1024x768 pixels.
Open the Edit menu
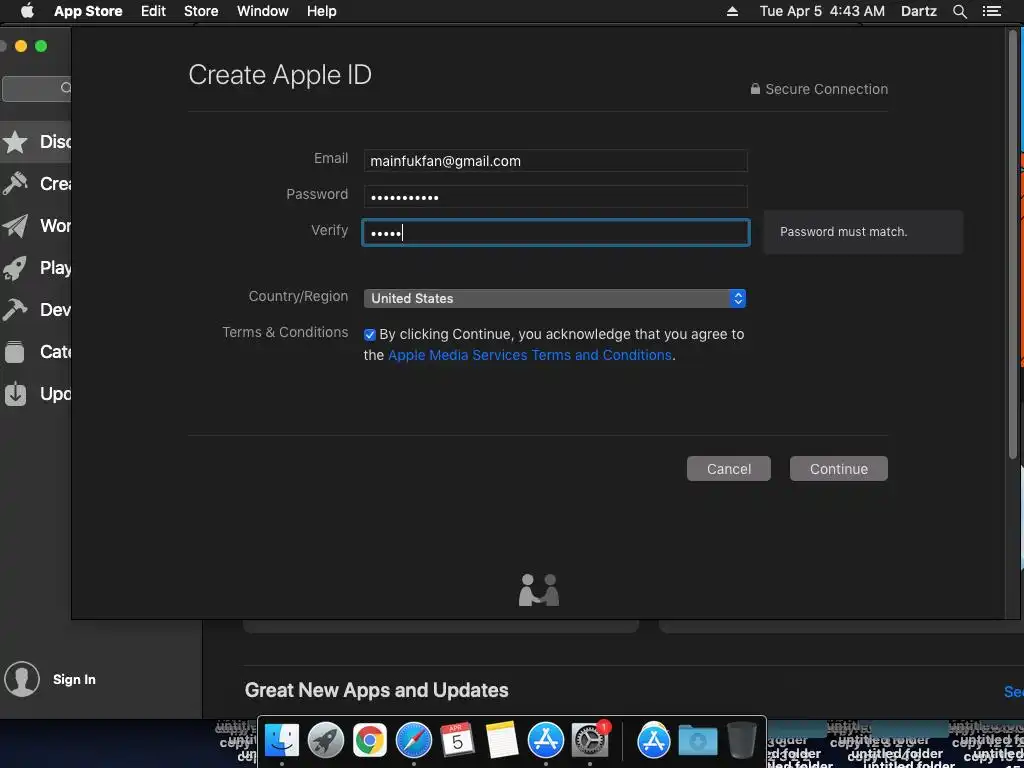tap(153, 11)
